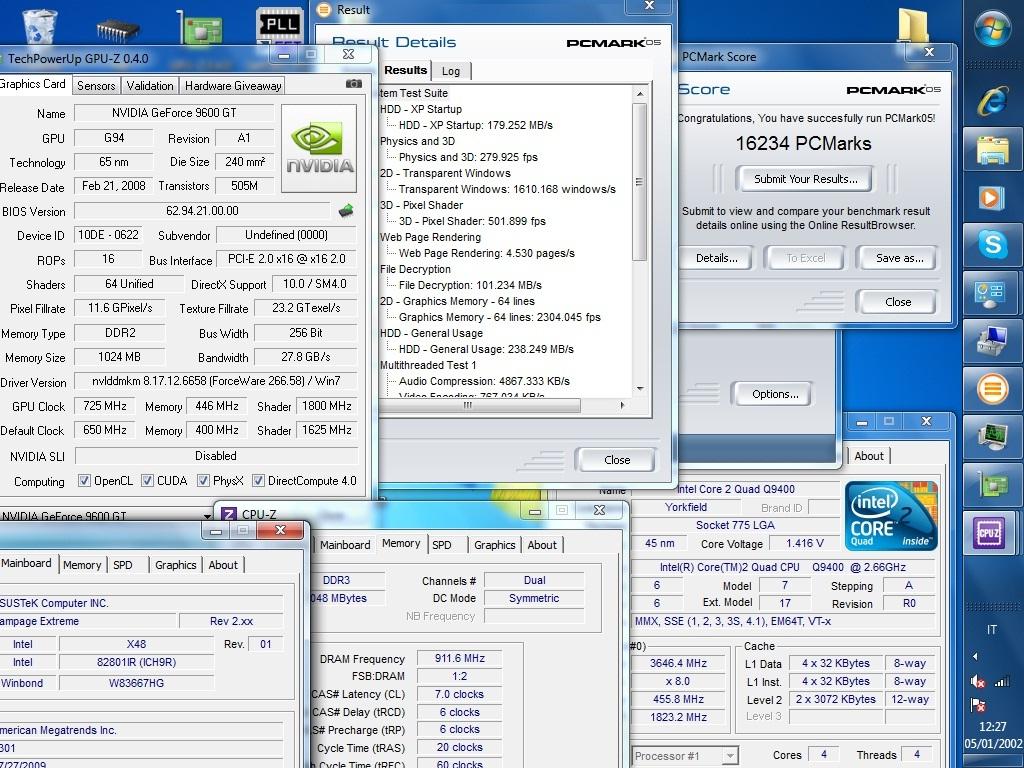This screenshot has width=1024, height=768.
Task: Open the Mainboard tab in CPU-Z Memory window
Action: pos(345,545)
